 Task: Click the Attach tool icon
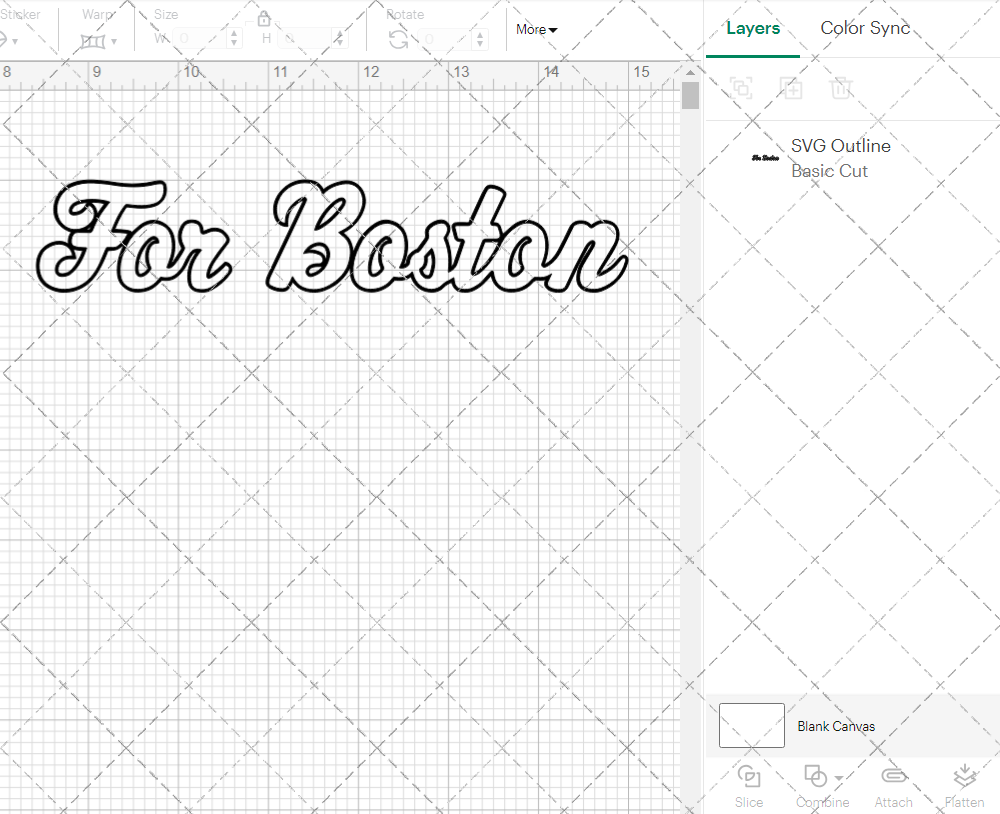tap(893, 778)
